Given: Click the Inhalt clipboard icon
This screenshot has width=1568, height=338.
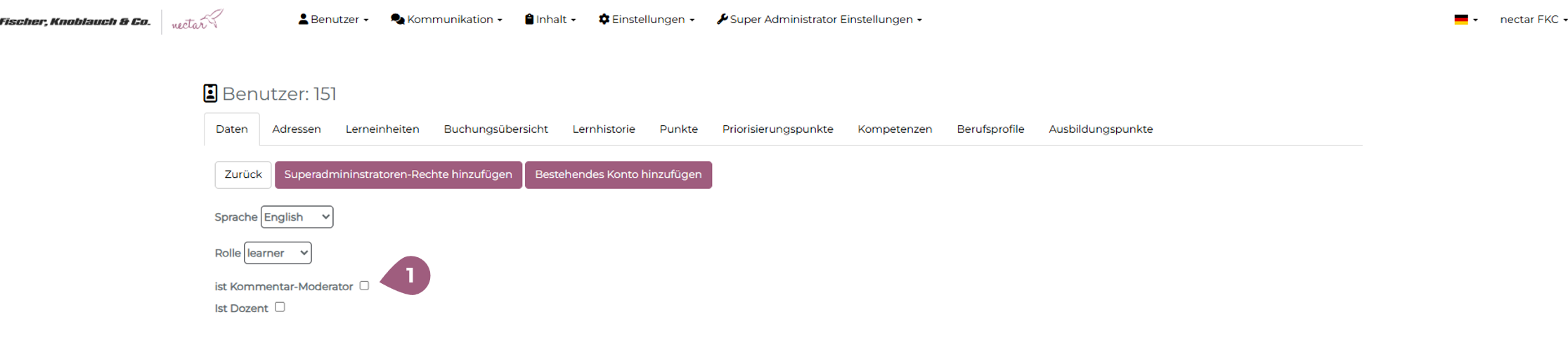Looking at the screenshot, I should pyautogui.click(x=529, y=19).
